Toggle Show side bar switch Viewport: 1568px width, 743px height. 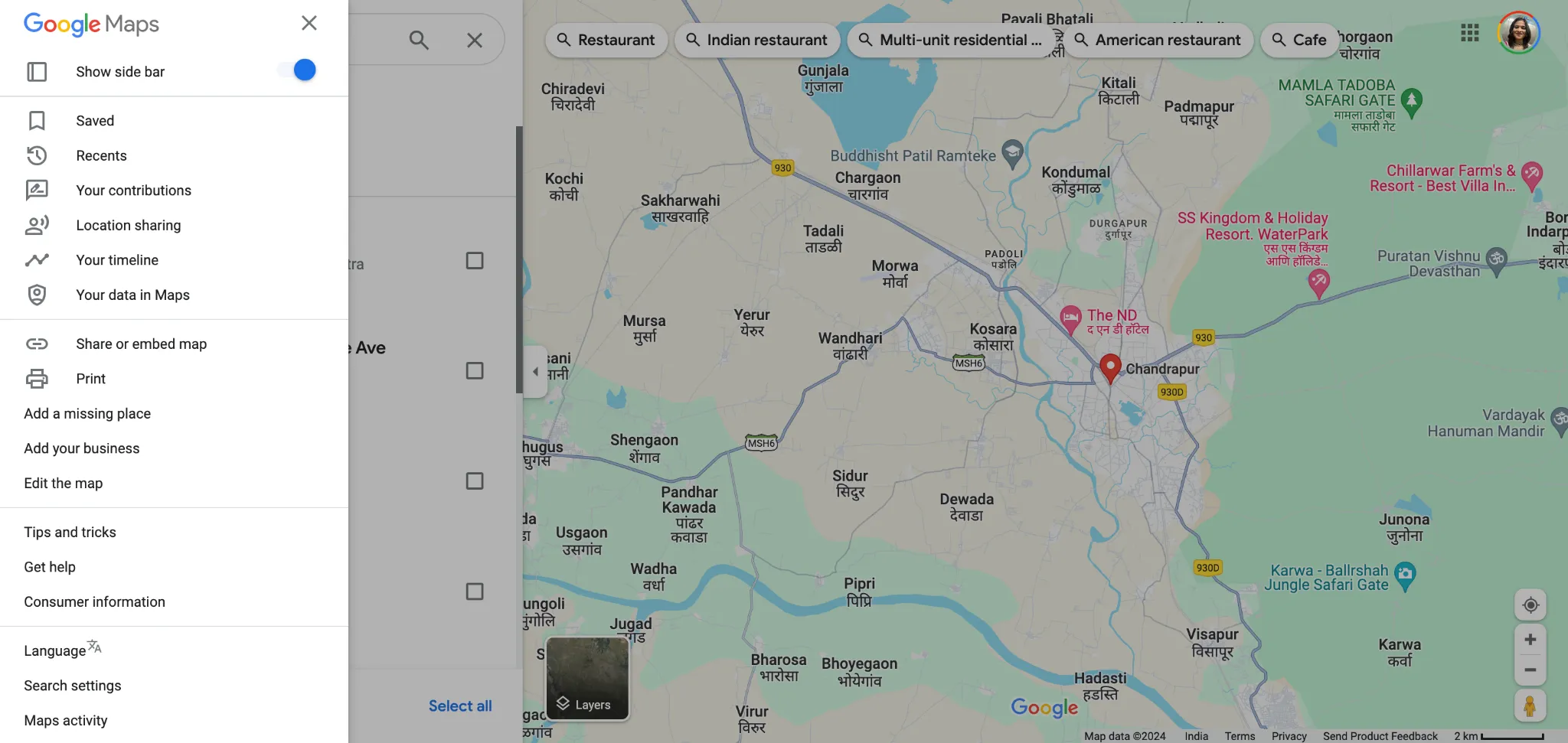[296, 70]
